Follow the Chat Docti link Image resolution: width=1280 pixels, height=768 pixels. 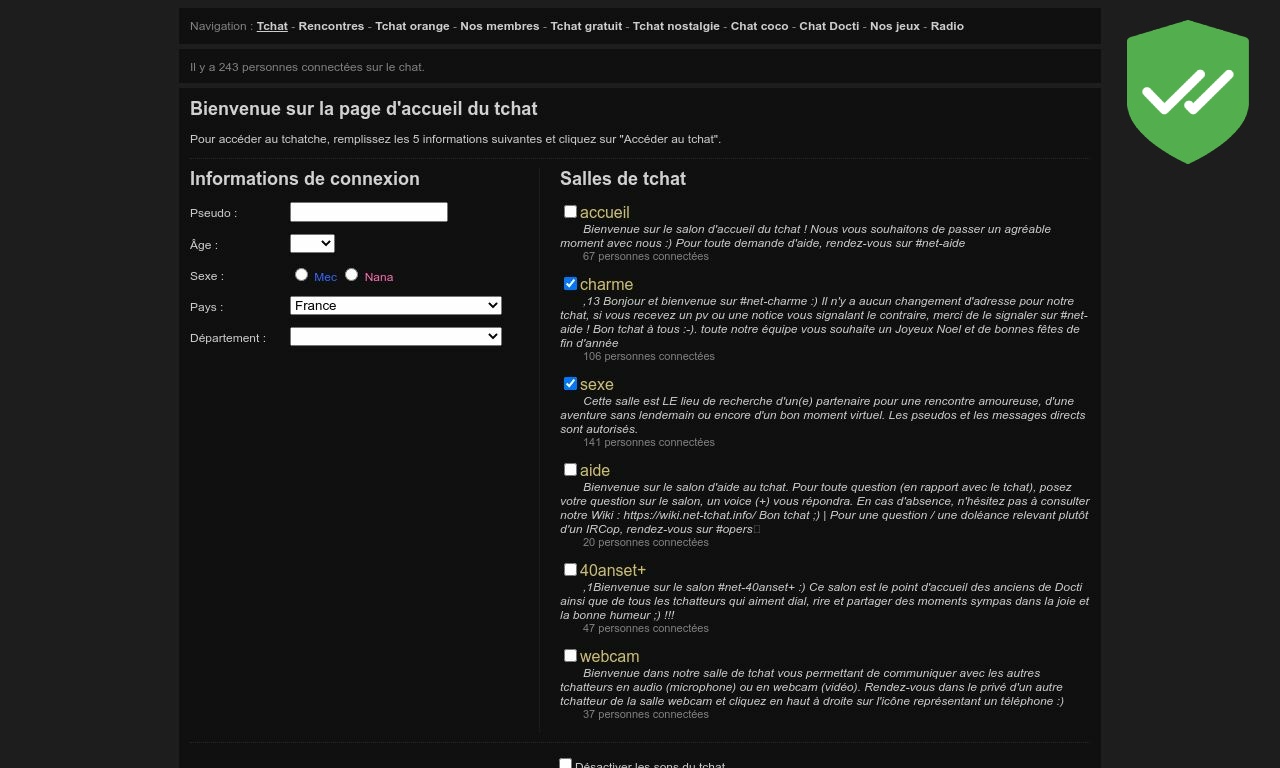pyautogui.click(x=829, y=26)
